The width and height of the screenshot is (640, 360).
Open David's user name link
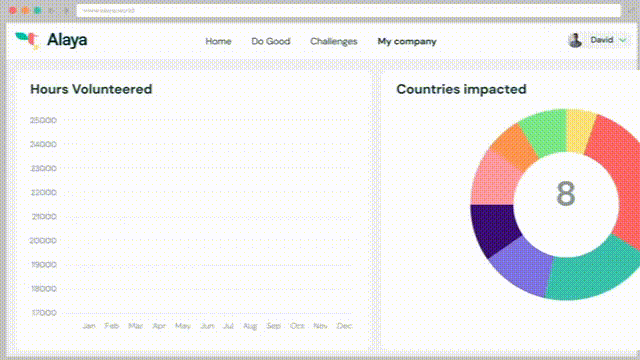(602, 40)
